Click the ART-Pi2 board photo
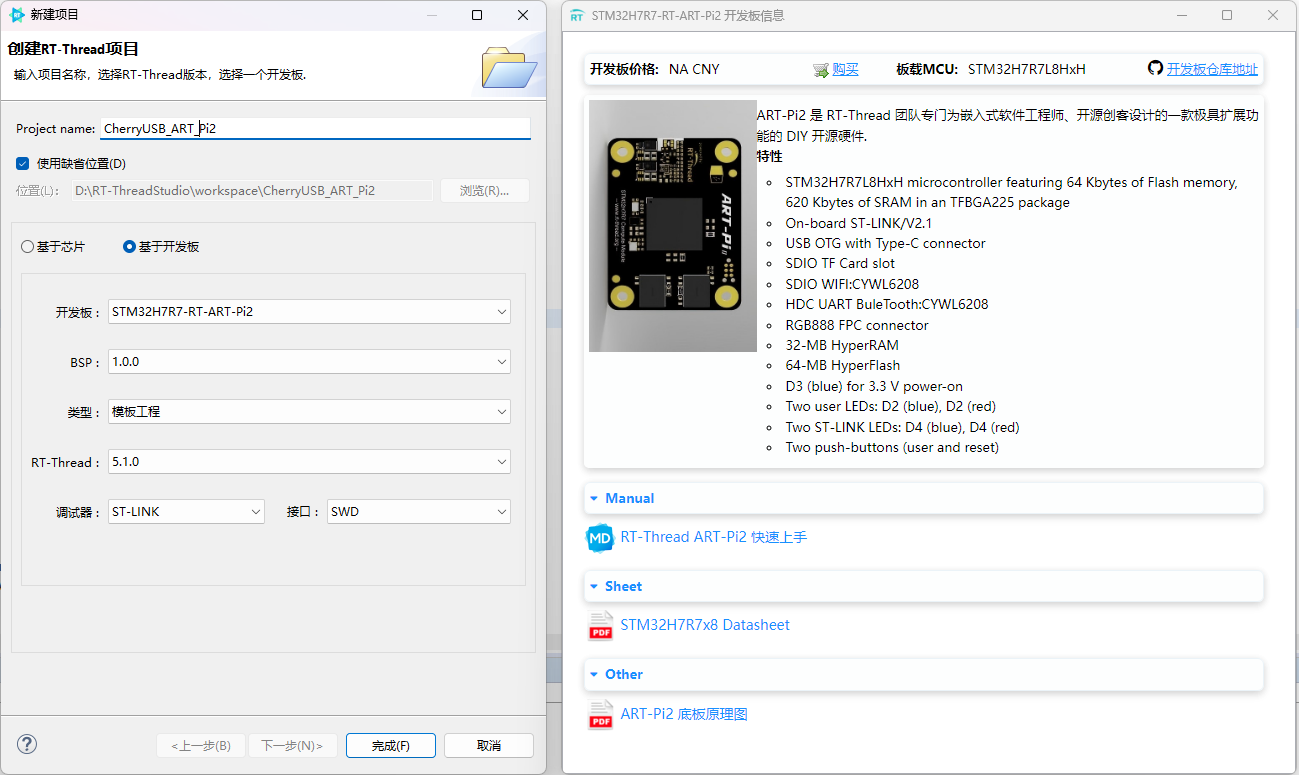Screen dimensions: 1299x775 [x=672, y=226]
